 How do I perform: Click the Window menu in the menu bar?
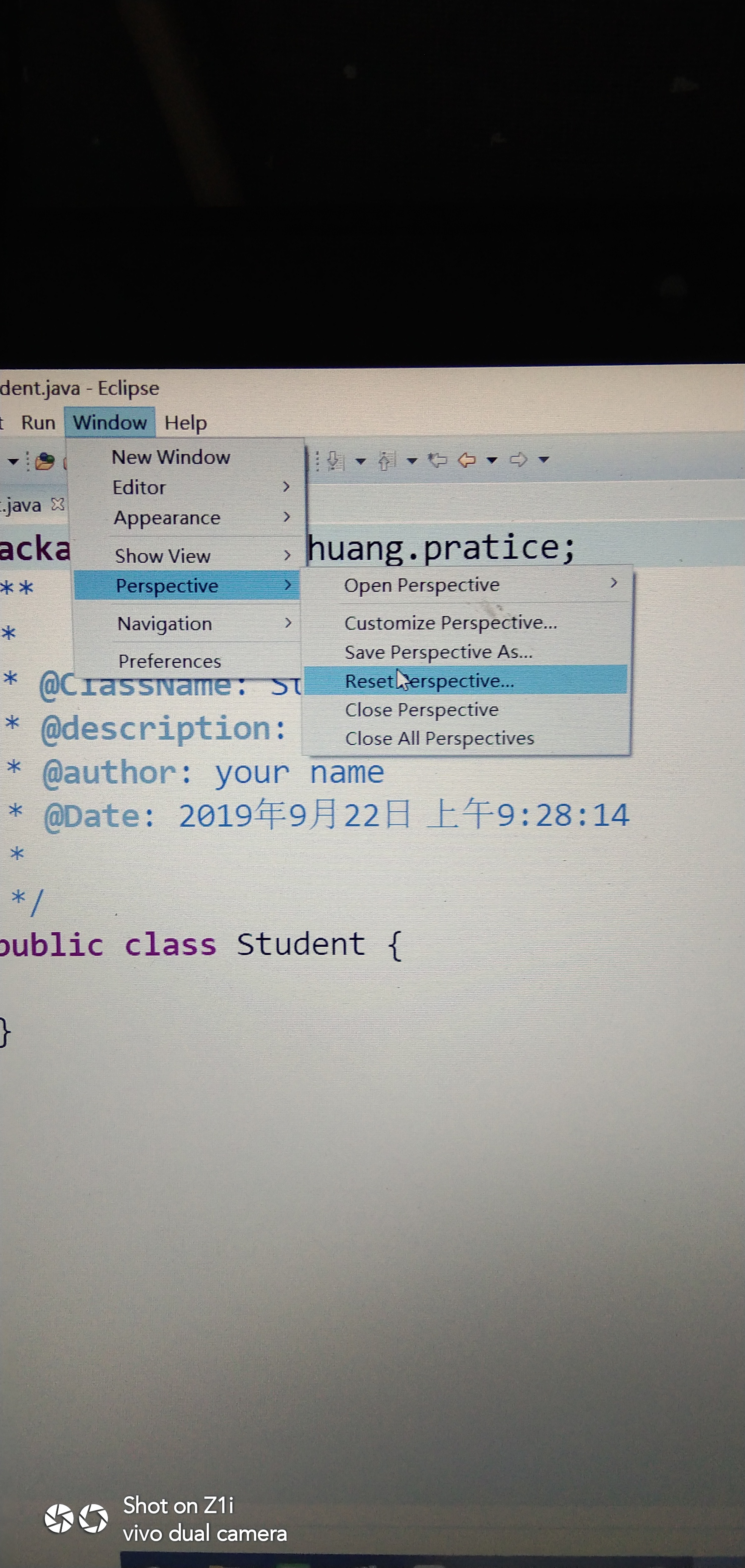[x=110, y=422]
